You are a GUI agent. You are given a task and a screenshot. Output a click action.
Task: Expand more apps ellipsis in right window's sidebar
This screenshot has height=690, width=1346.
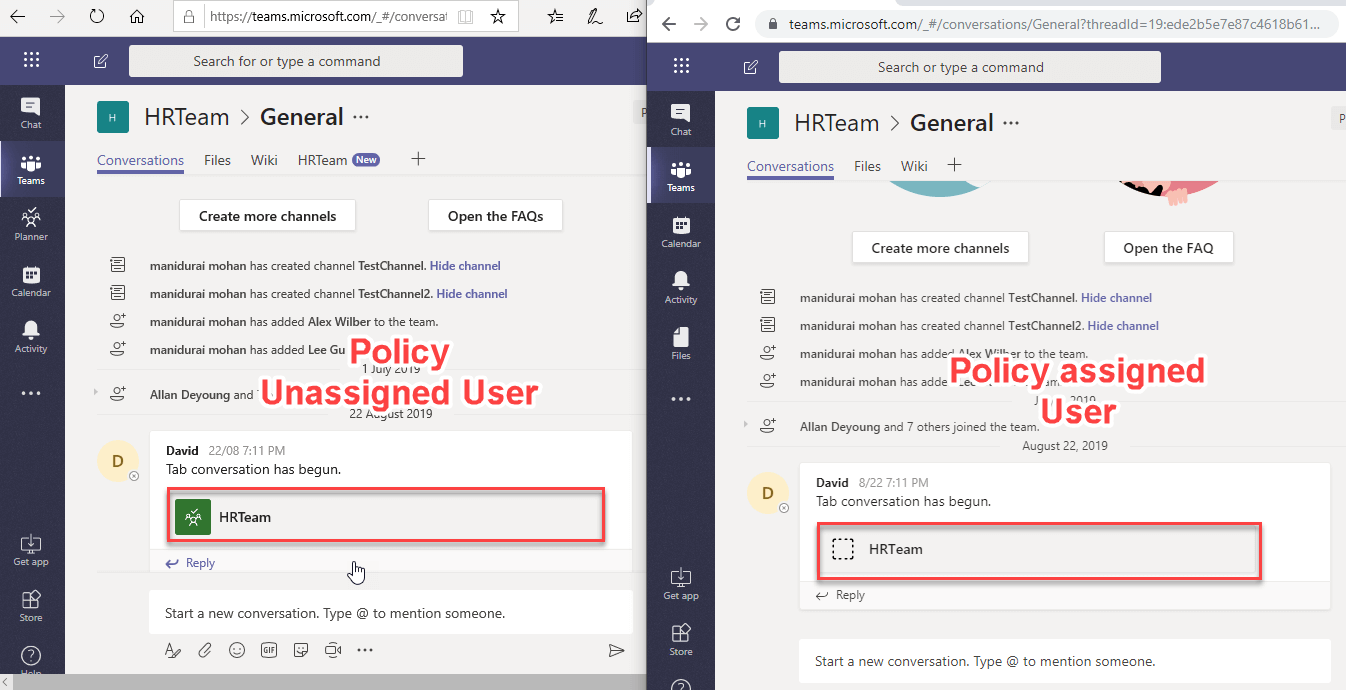pyautogui.click(x=681, y=399)
